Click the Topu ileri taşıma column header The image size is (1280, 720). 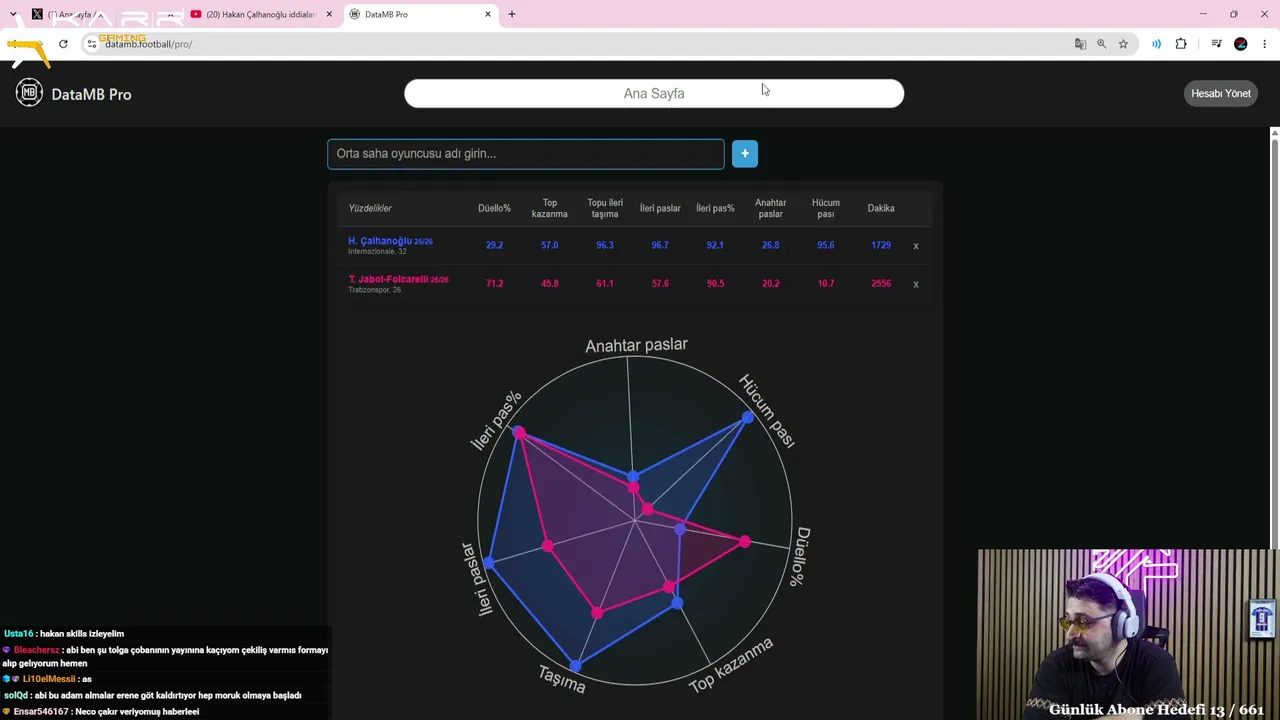605,208
